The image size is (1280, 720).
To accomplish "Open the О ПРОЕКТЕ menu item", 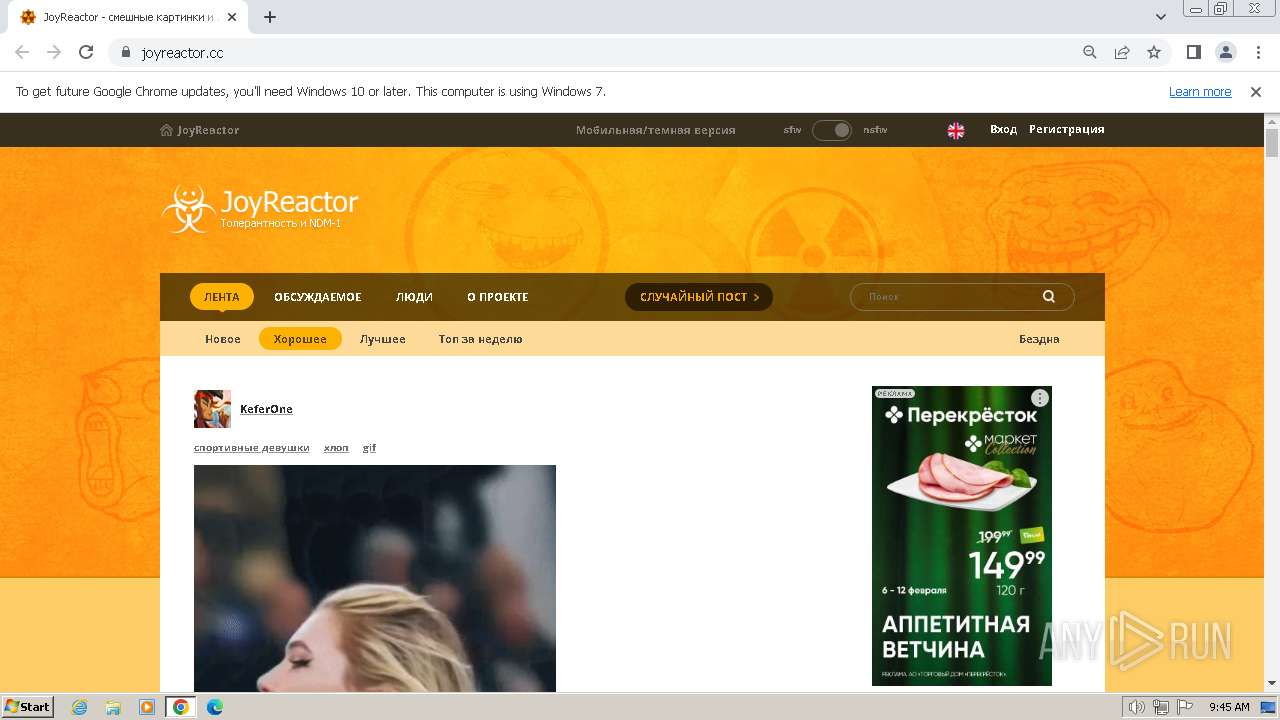I will click(498, 297).
